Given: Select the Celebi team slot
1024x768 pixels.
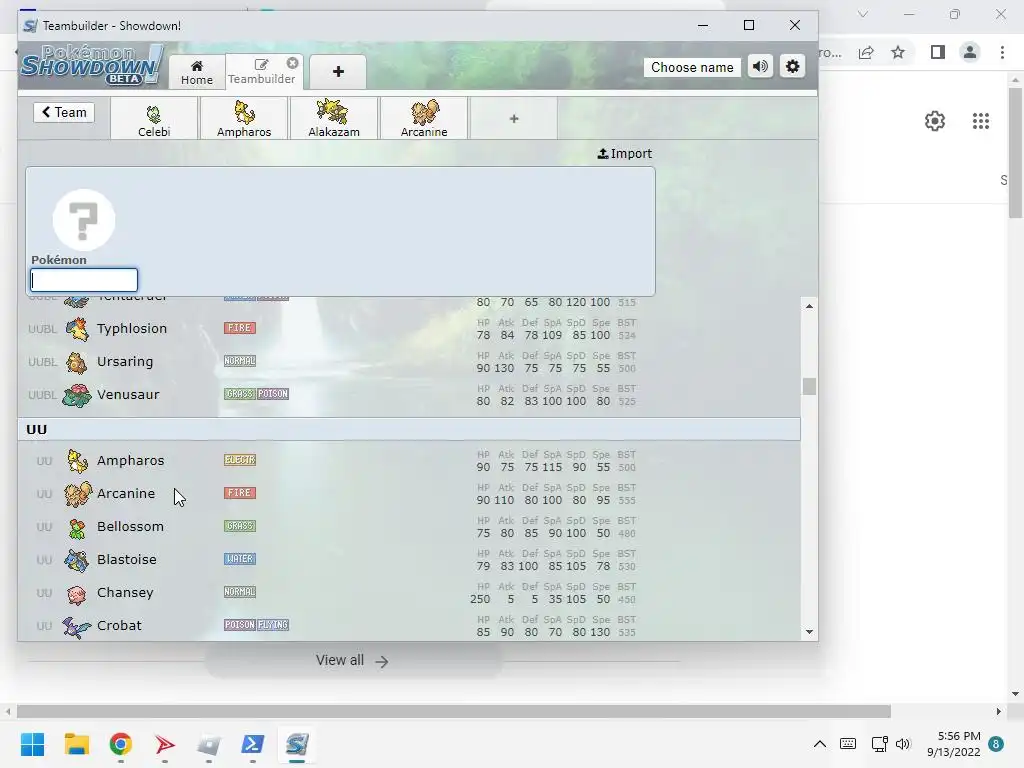Looking at the screenshot, I should (154, 118).
